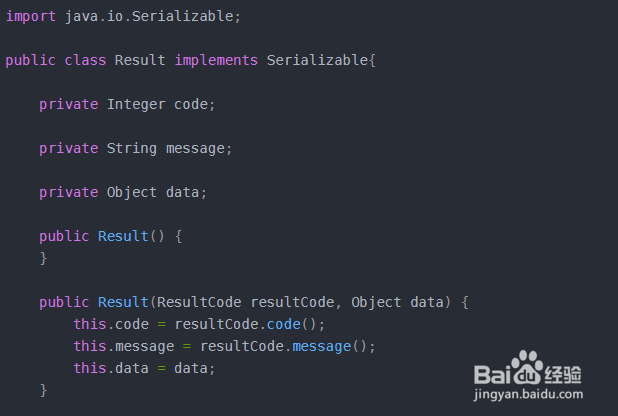Click the String type of the message field
The image size is (618, 416).
[132, 148]
